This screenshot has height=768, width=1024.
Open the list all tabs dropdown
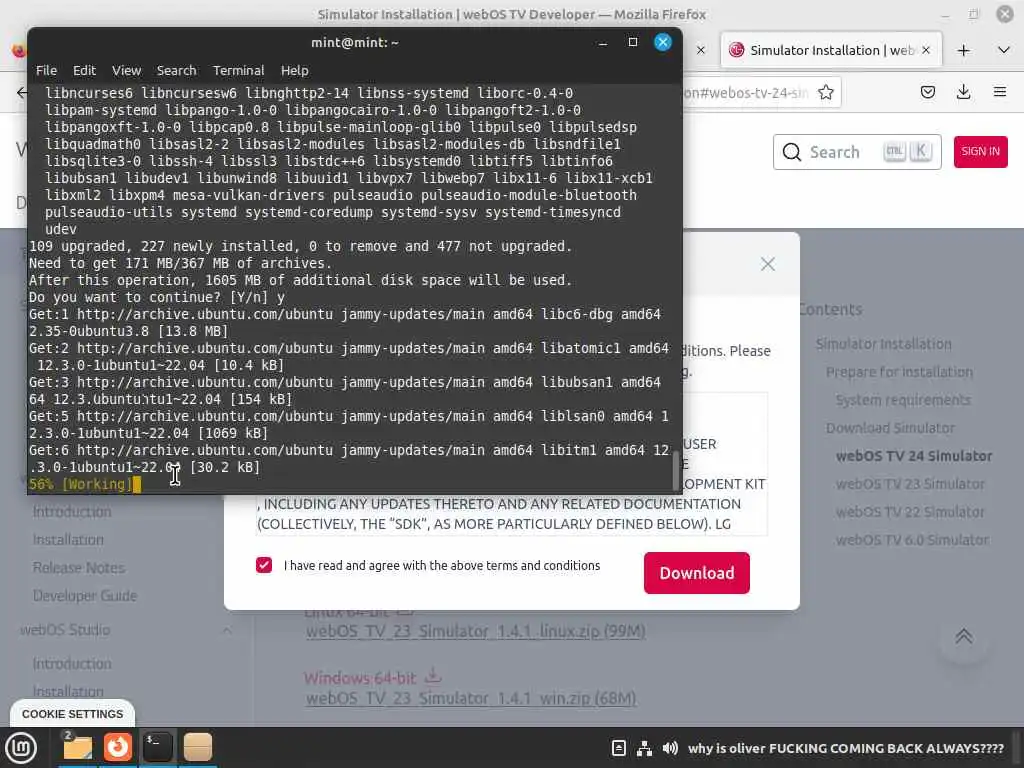tap(1004, 50)
